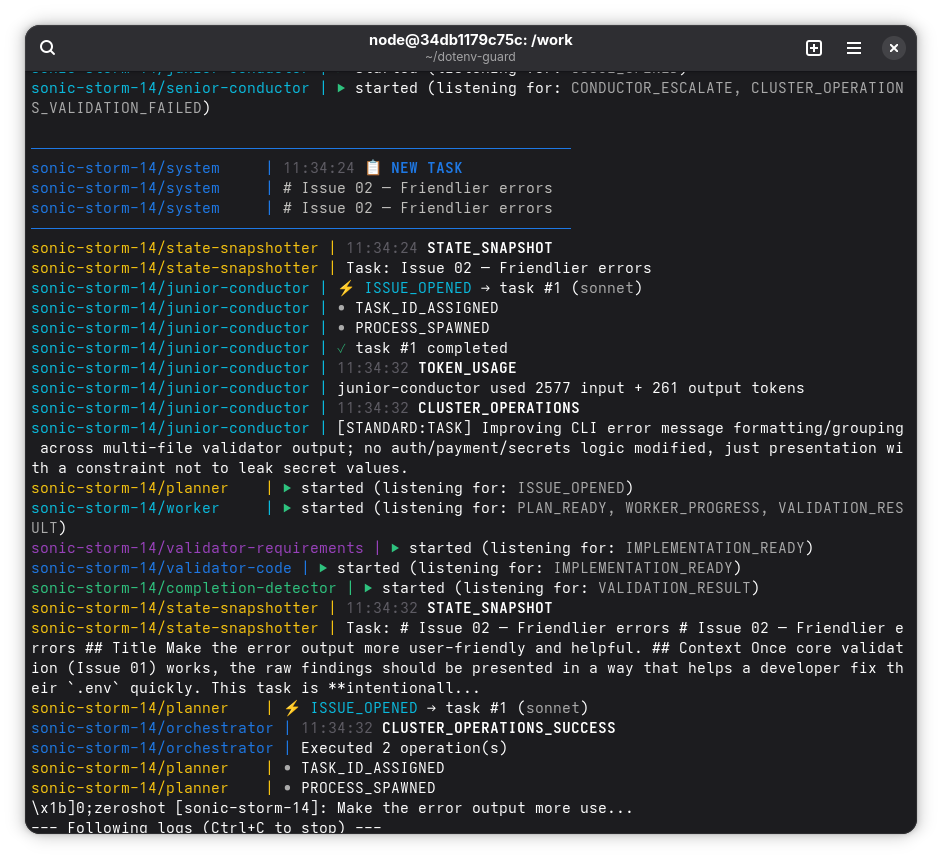Click the 'zeroshot [sonic-storm-14]' title escape line
Image resolution: width=942 pixels, height=859 pixels.
[332, 809]
